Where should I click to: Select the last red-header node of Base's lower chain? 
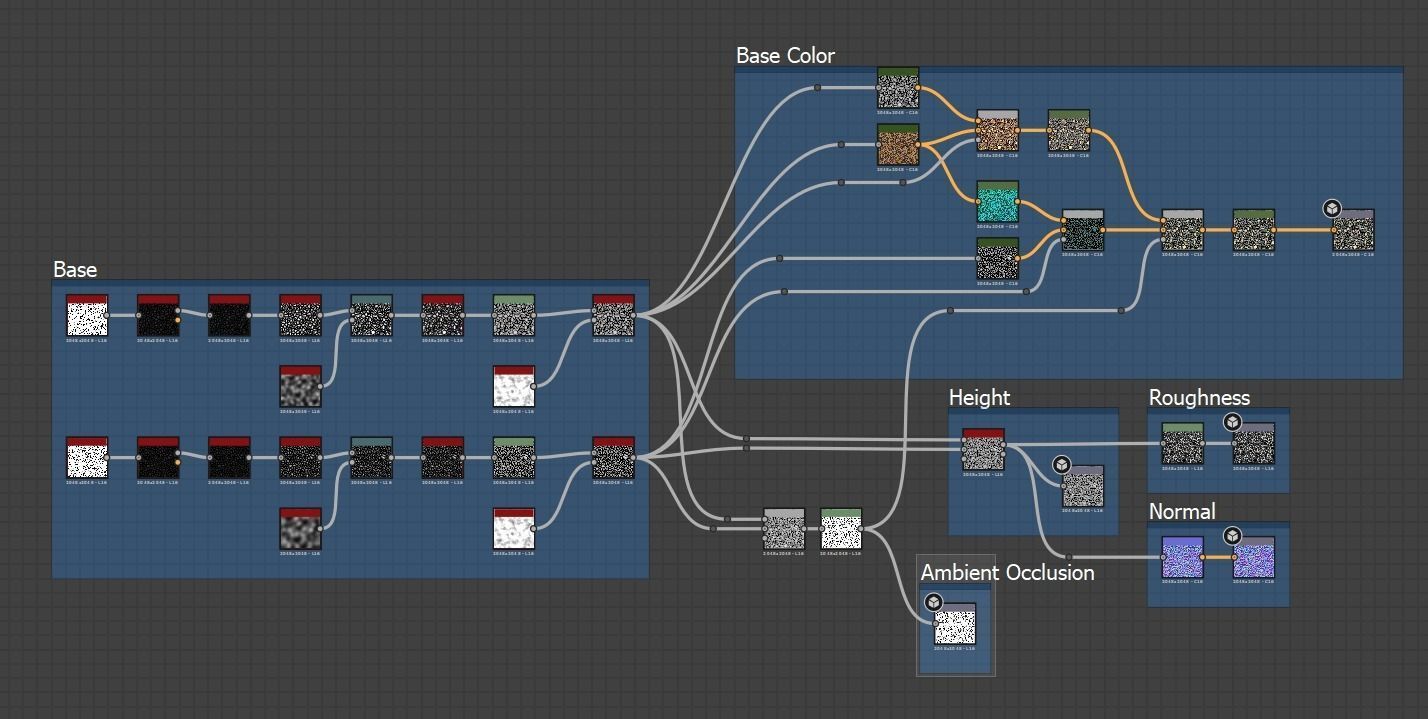pos(614,457)
